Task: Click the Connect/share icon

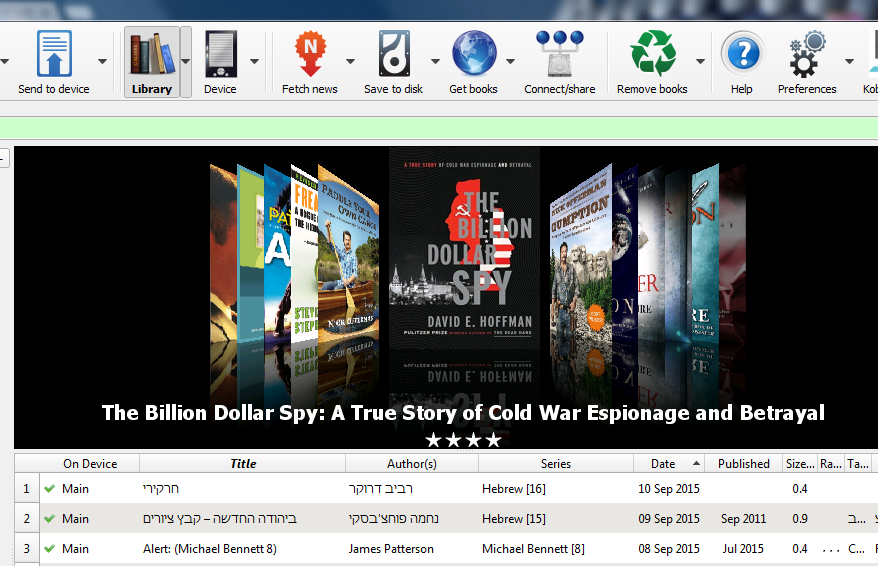Action: tap(560, 54)
